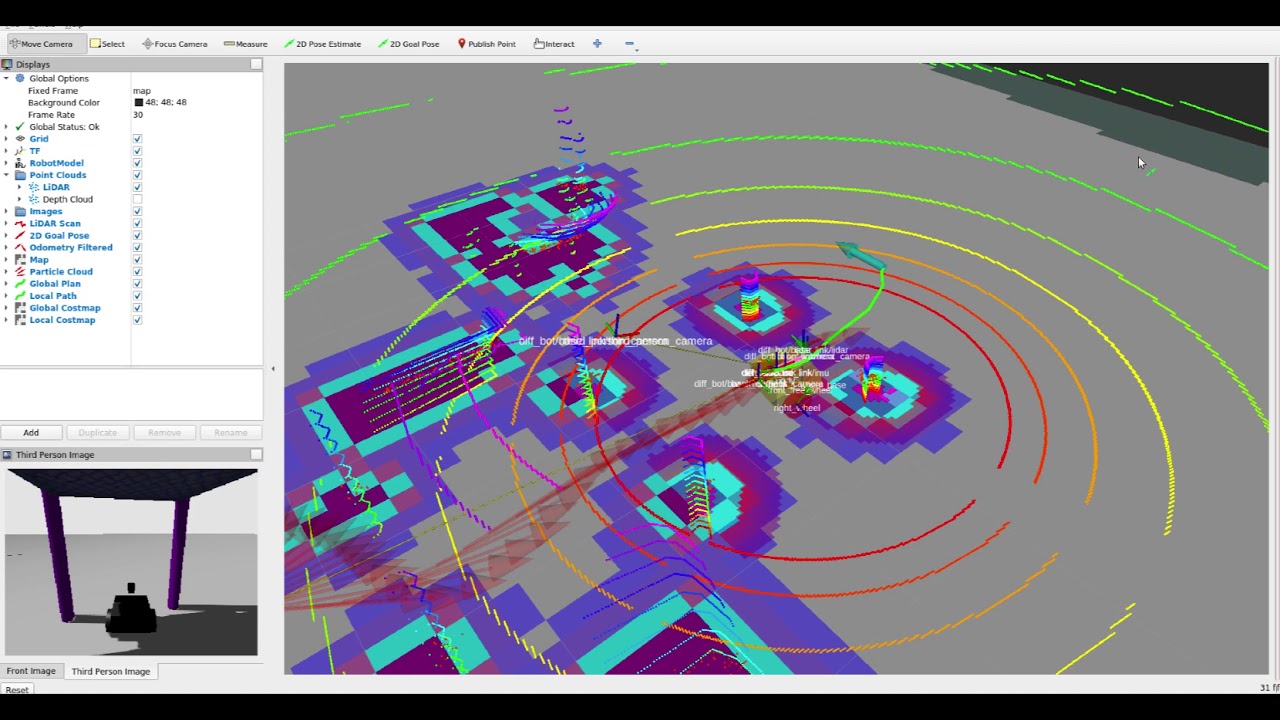The image size is (1280, 720).
Task: Collapse the side panel with the splitter arrow
Action: point(273,369)
